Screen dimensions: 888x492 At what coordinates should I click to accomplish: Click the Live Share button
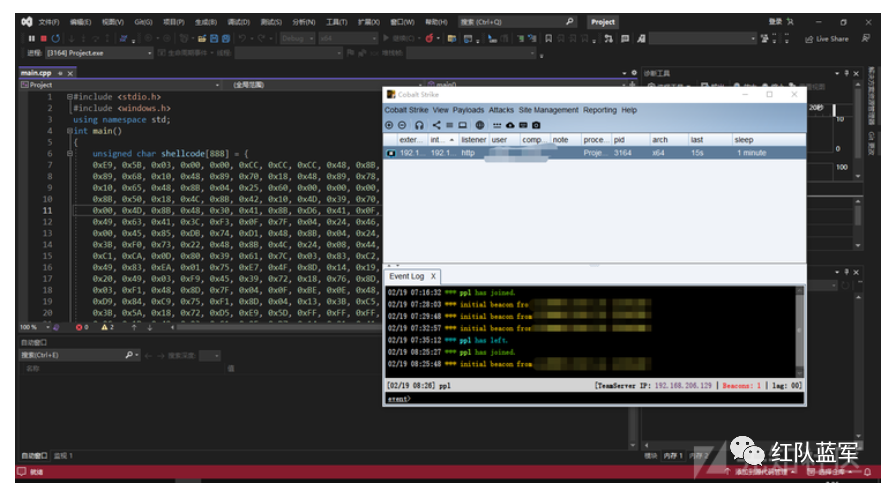point(827,39)
